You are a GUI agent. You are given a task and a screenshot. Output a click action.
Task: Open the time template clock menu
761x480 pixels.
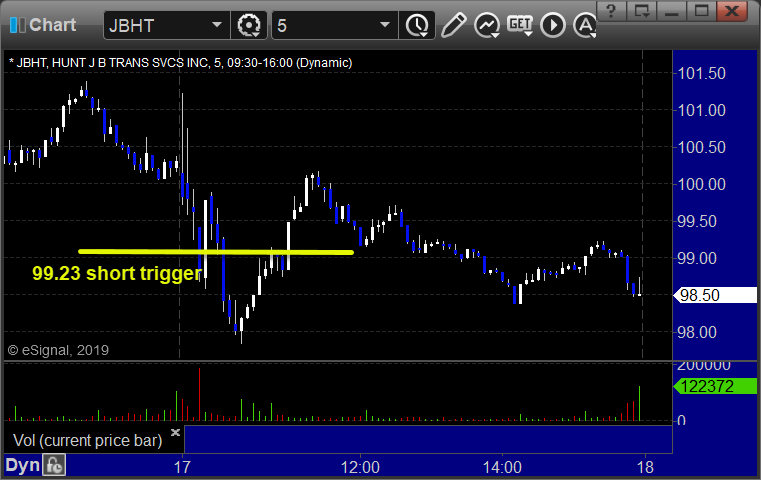tap(417, 25)
